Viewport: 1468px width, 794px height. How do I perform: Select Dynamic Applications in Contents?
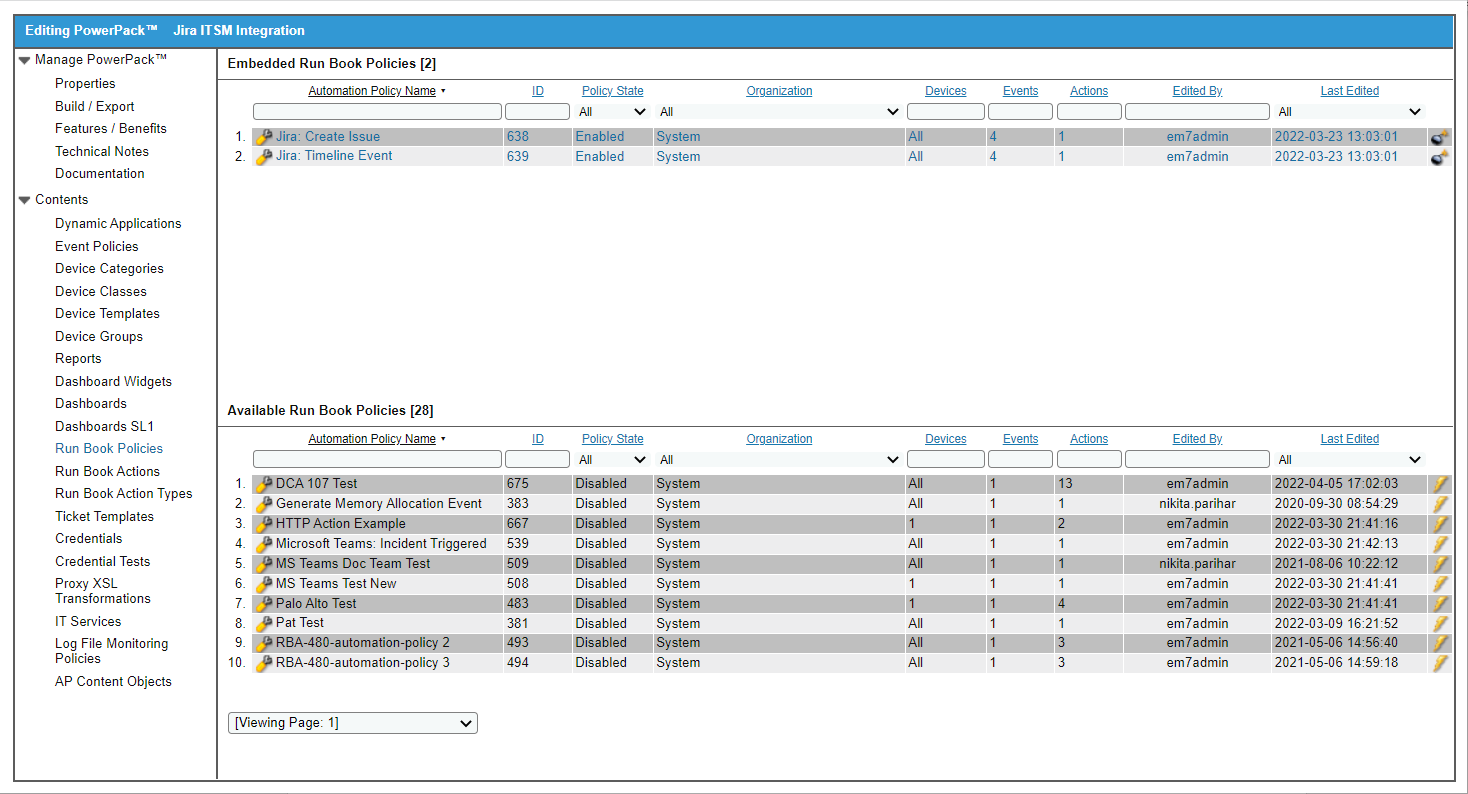(118, 224)
